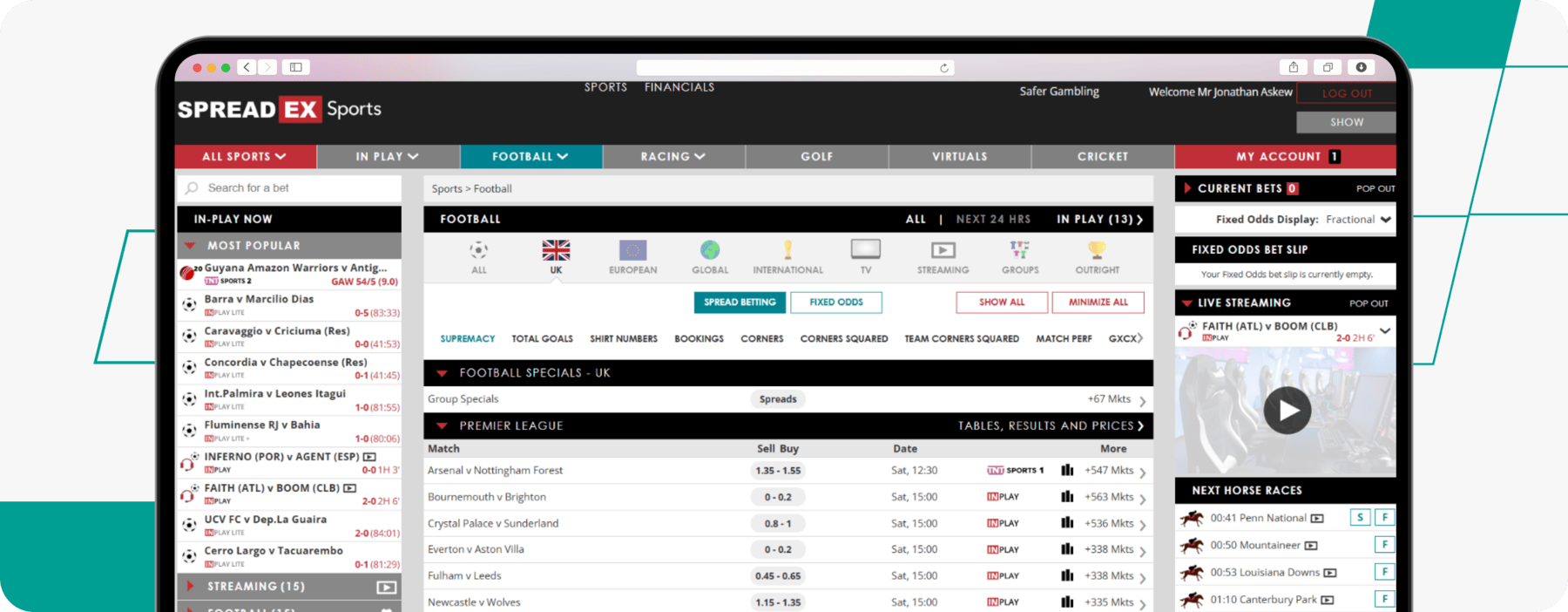Select the ALL football filter icon
Viewport: 1568px width, 612px height.
(x=478, y=251)
